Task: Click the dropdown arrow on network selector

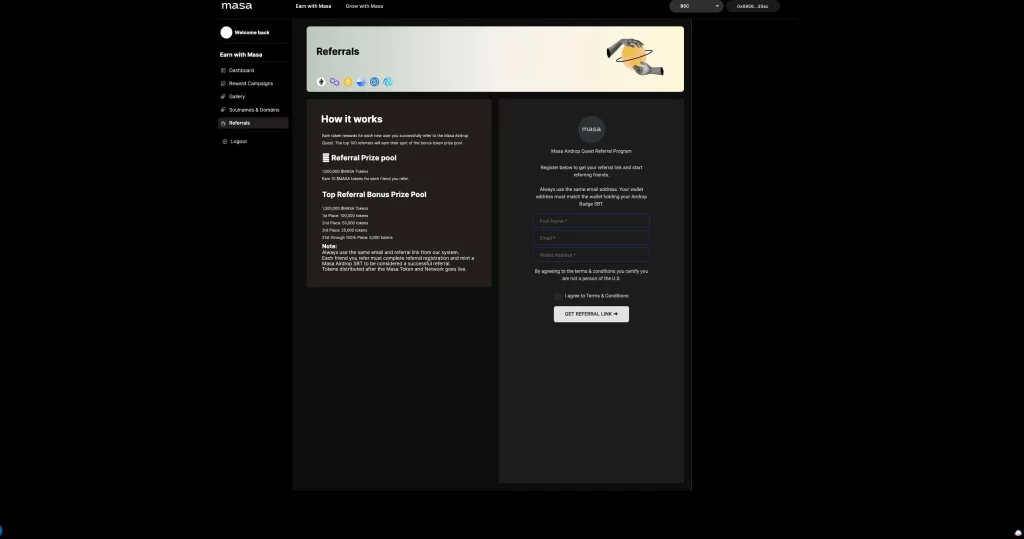Action: [717, 6]
